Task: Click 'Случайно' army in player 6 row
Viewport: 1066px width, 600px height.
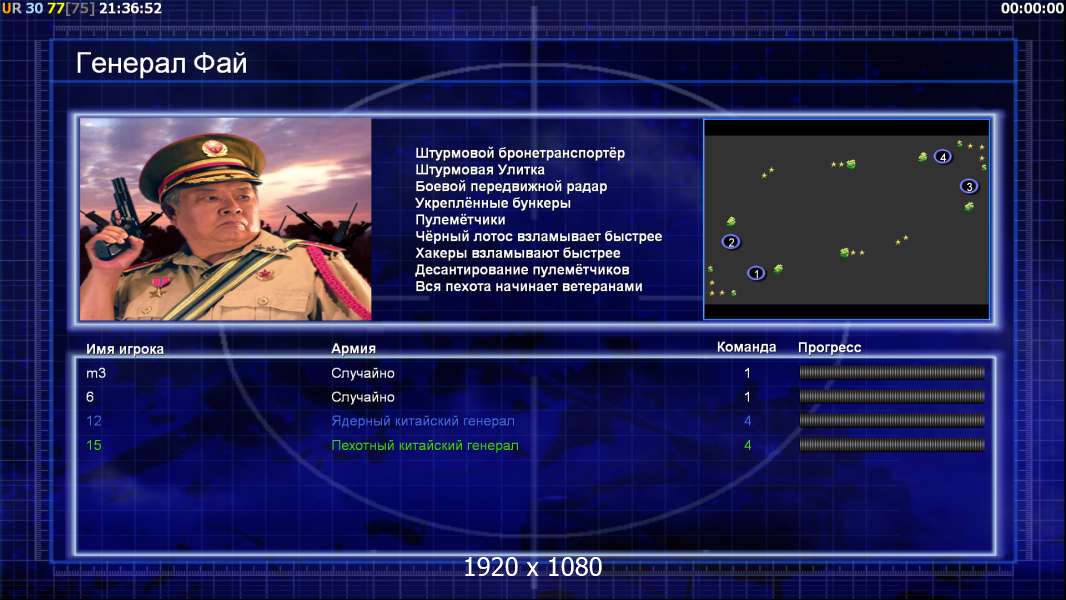Action: [363, 397]
